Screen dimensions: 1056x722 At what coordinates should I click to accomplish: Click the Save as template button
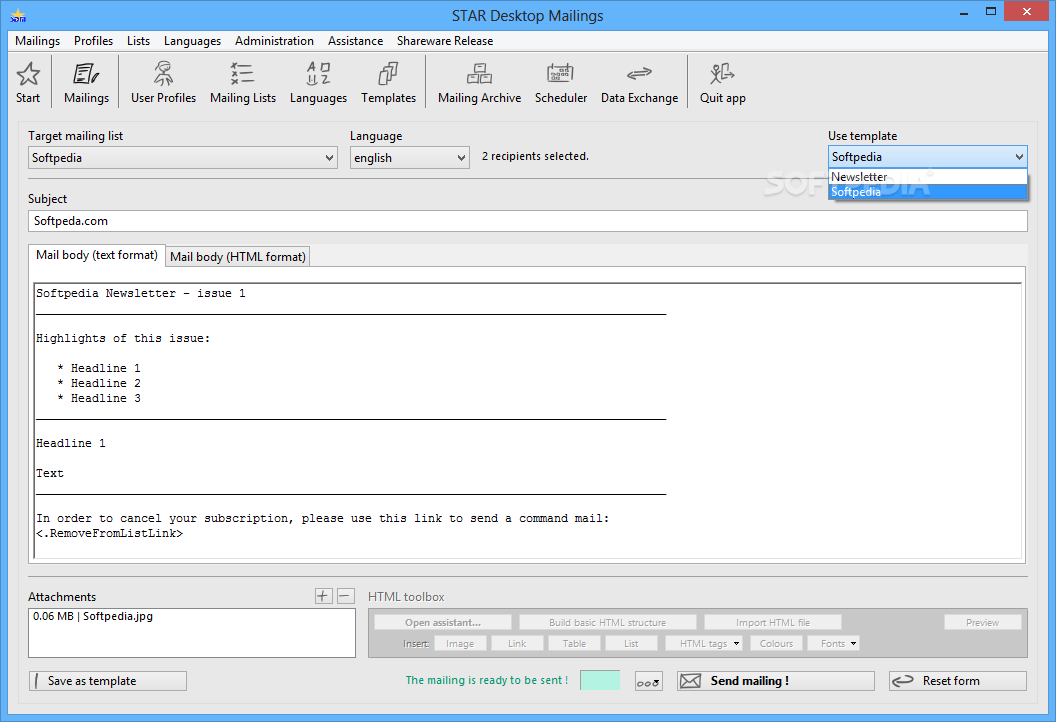pos(108,681)
